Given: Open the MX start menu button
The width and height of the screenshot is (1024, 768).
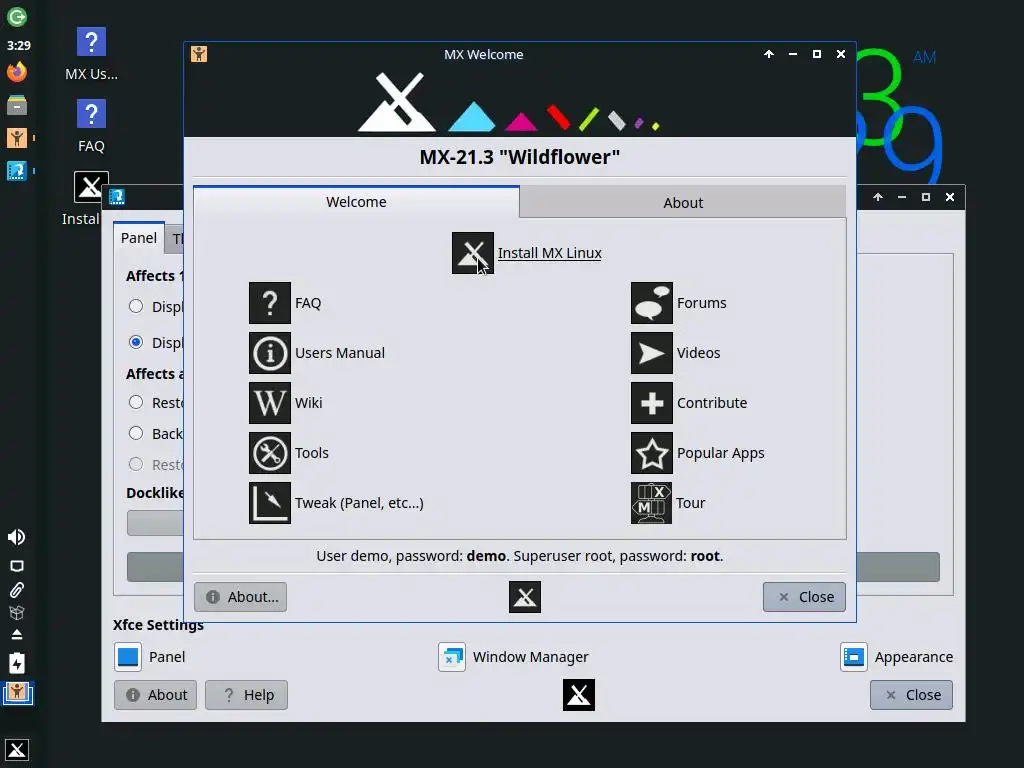Looking at the screenshot, I should tap(17, 750).
